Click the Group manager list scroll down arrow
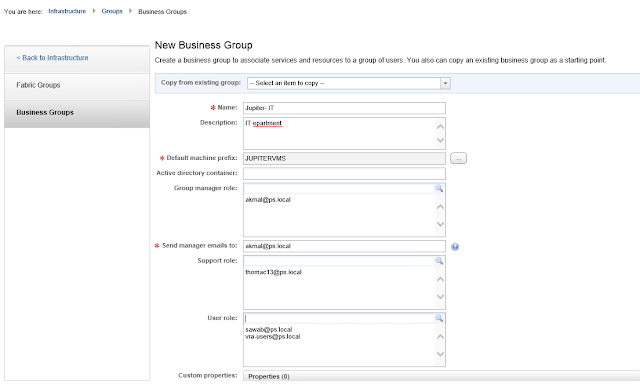640x388 pixels. (440, 224)
